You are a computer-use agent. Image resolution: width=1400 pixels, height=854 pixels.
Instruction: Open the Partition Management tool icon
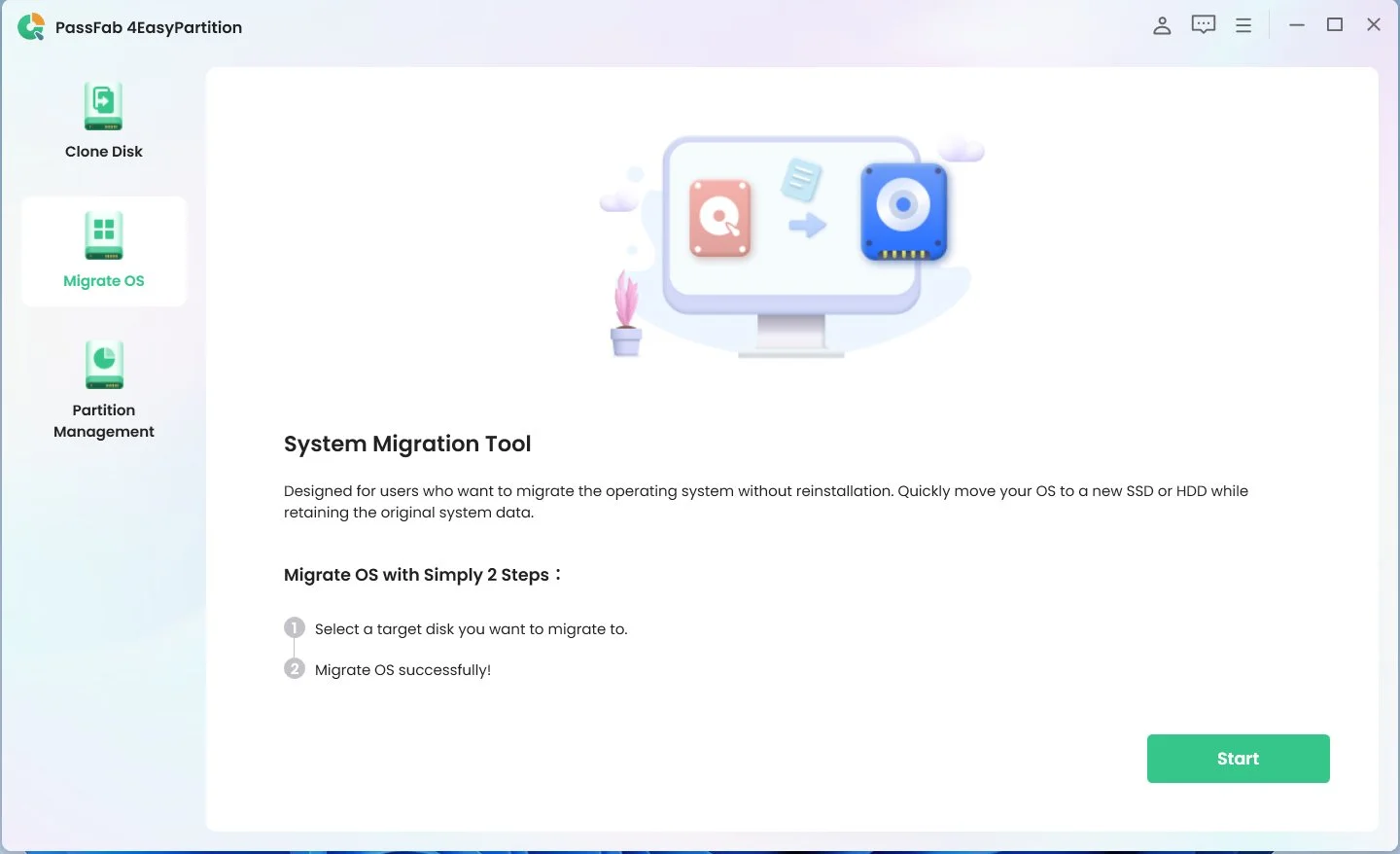pyautogui.click(x=103, y=364)
